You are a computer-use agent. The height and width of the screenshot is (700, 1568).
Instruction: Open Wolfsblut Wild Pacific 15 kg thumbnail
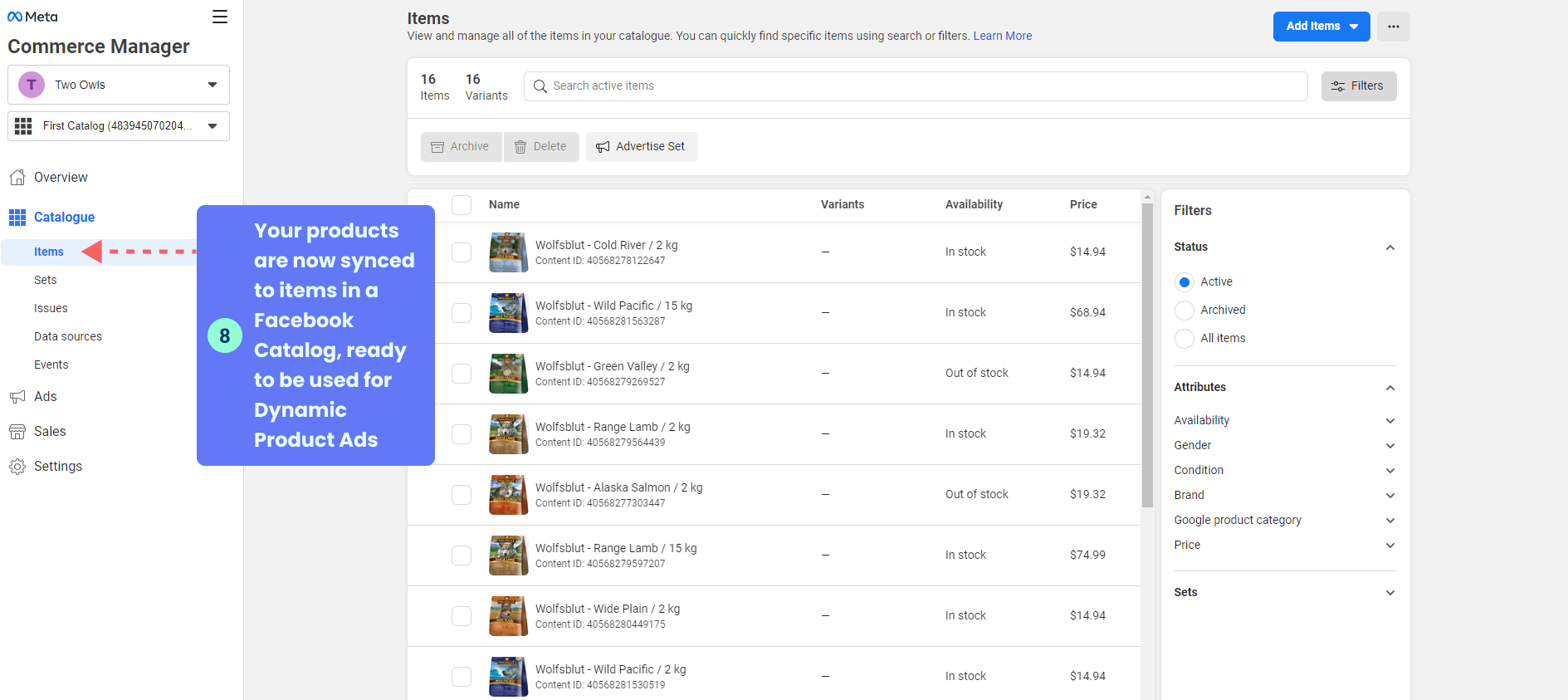pyautogui.click(x=509, y=313)
